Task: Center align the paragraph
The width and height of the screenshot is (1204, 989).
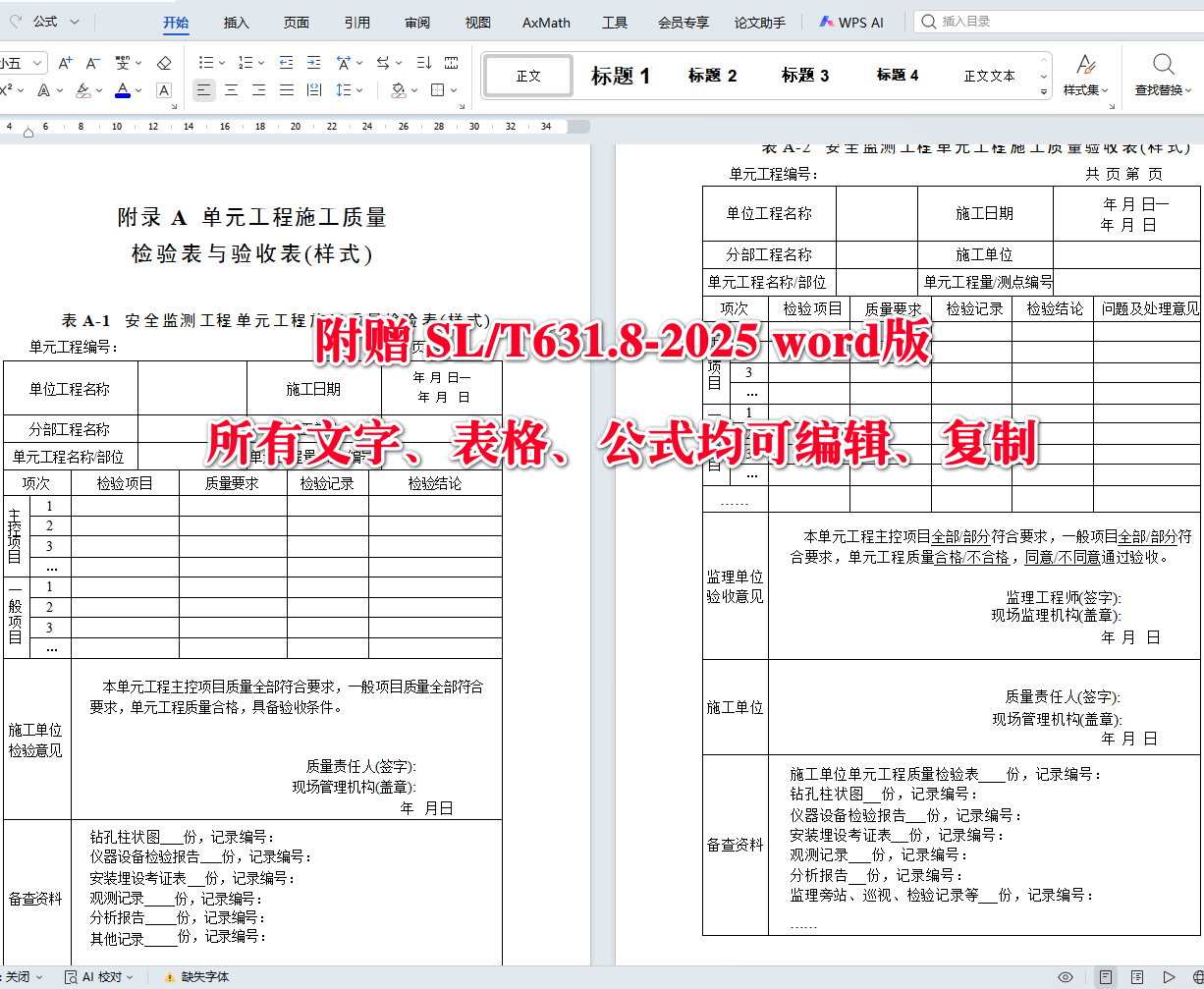Action: point(231,90)
